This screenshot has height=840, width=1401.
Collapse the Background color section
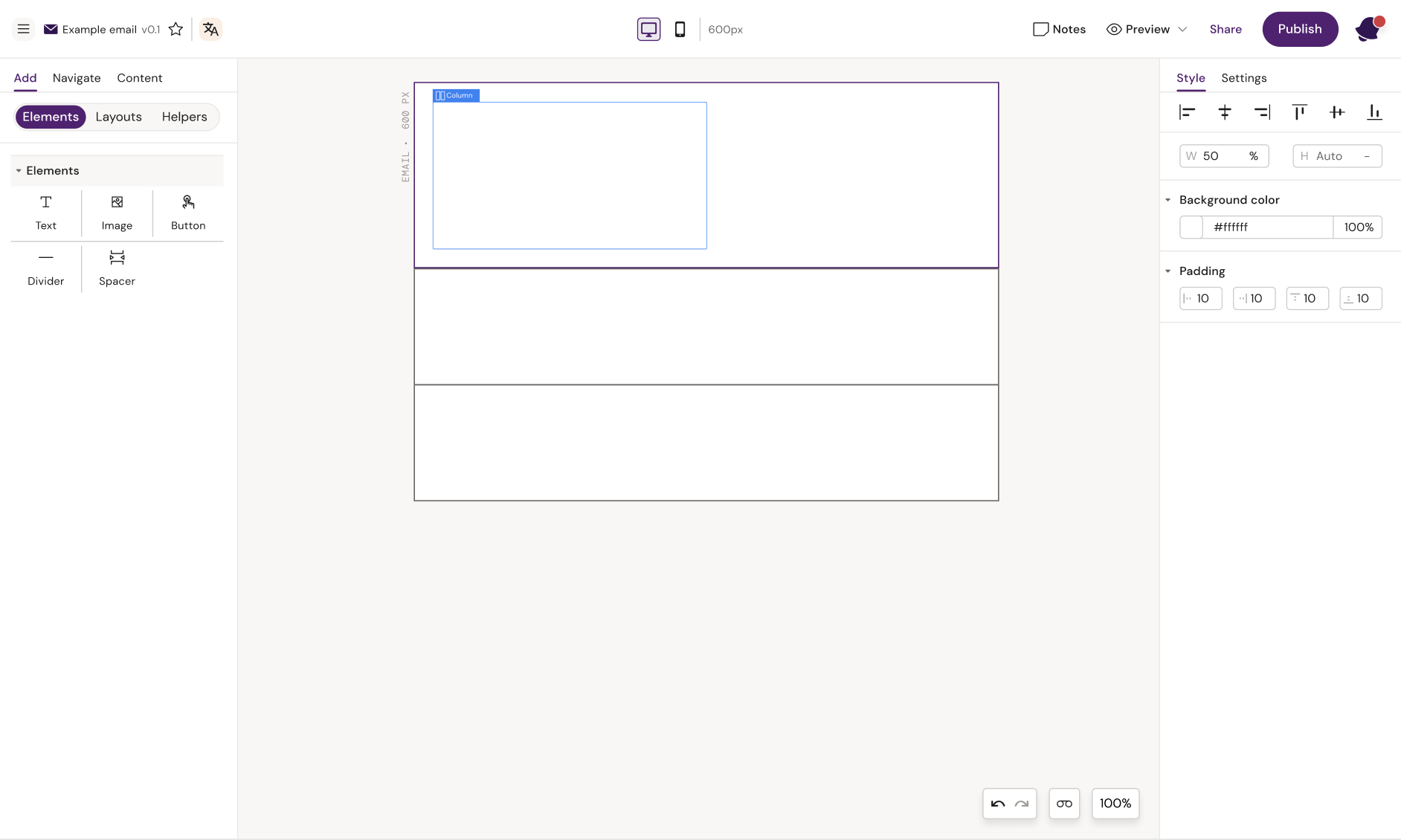click(1168, 199)
